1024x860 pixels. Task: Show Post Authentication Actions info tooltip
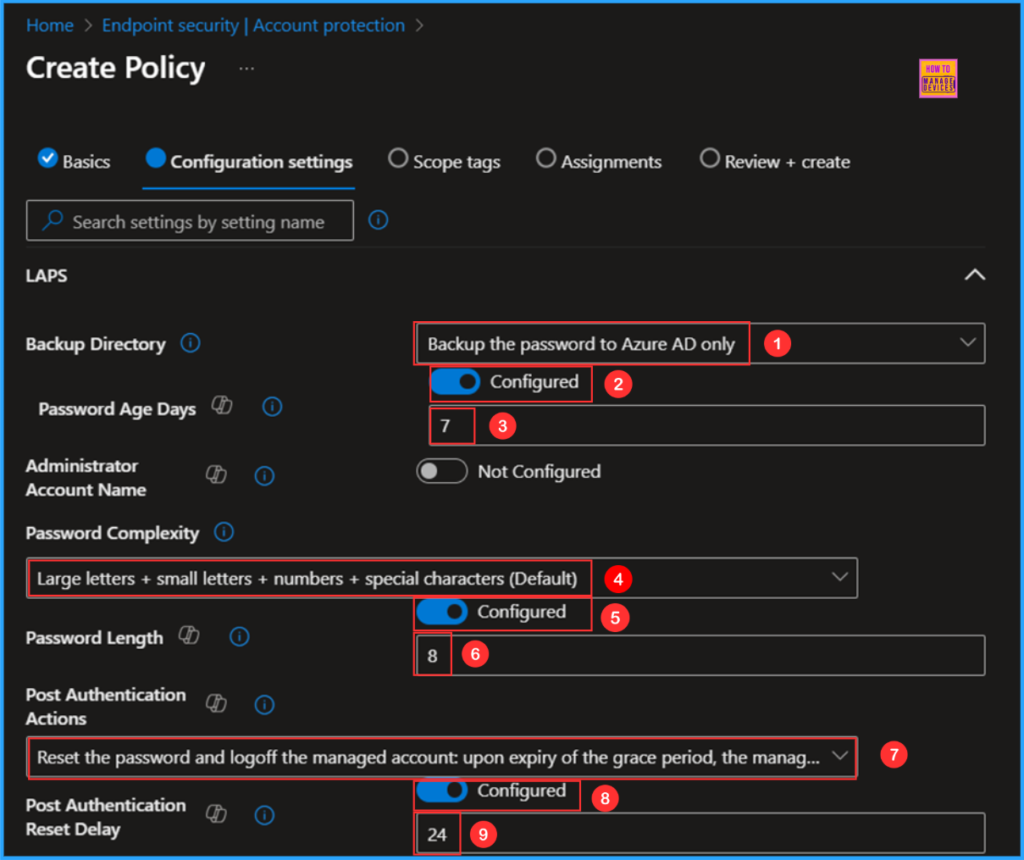[x=264, y=705]
